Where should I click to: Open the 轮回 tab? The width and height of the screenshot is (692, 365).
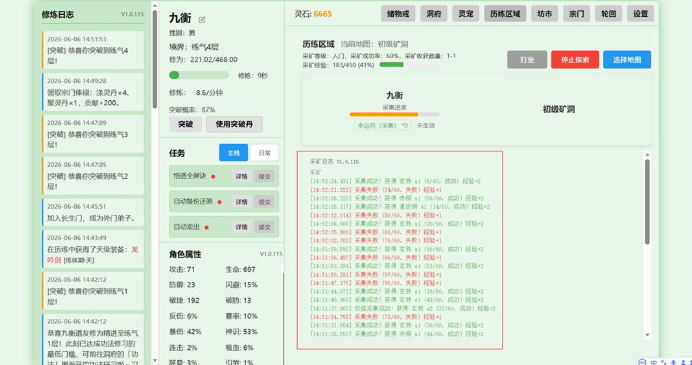(x=608, y=14)
